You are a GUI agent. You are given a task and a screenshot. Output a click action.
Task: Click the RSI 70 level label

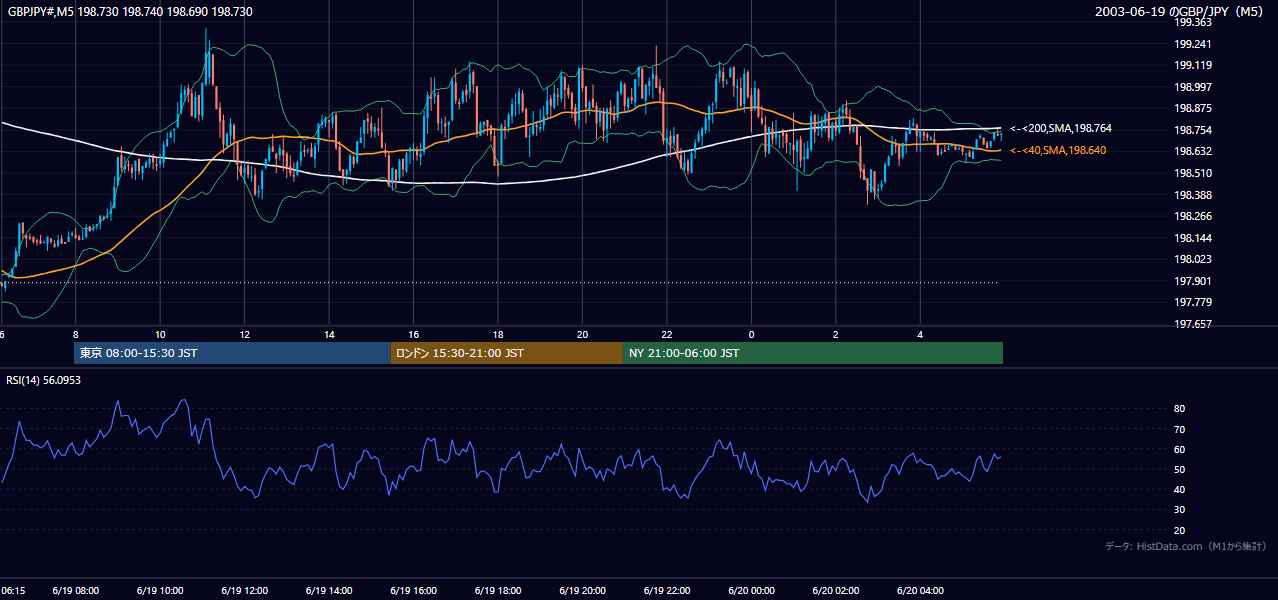[x=1180, y=429]
